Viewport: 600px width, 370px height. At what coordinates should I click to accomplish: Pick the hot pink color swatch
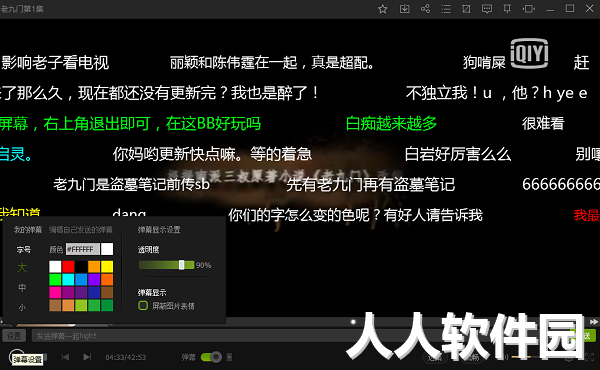(x=55, y=293)
